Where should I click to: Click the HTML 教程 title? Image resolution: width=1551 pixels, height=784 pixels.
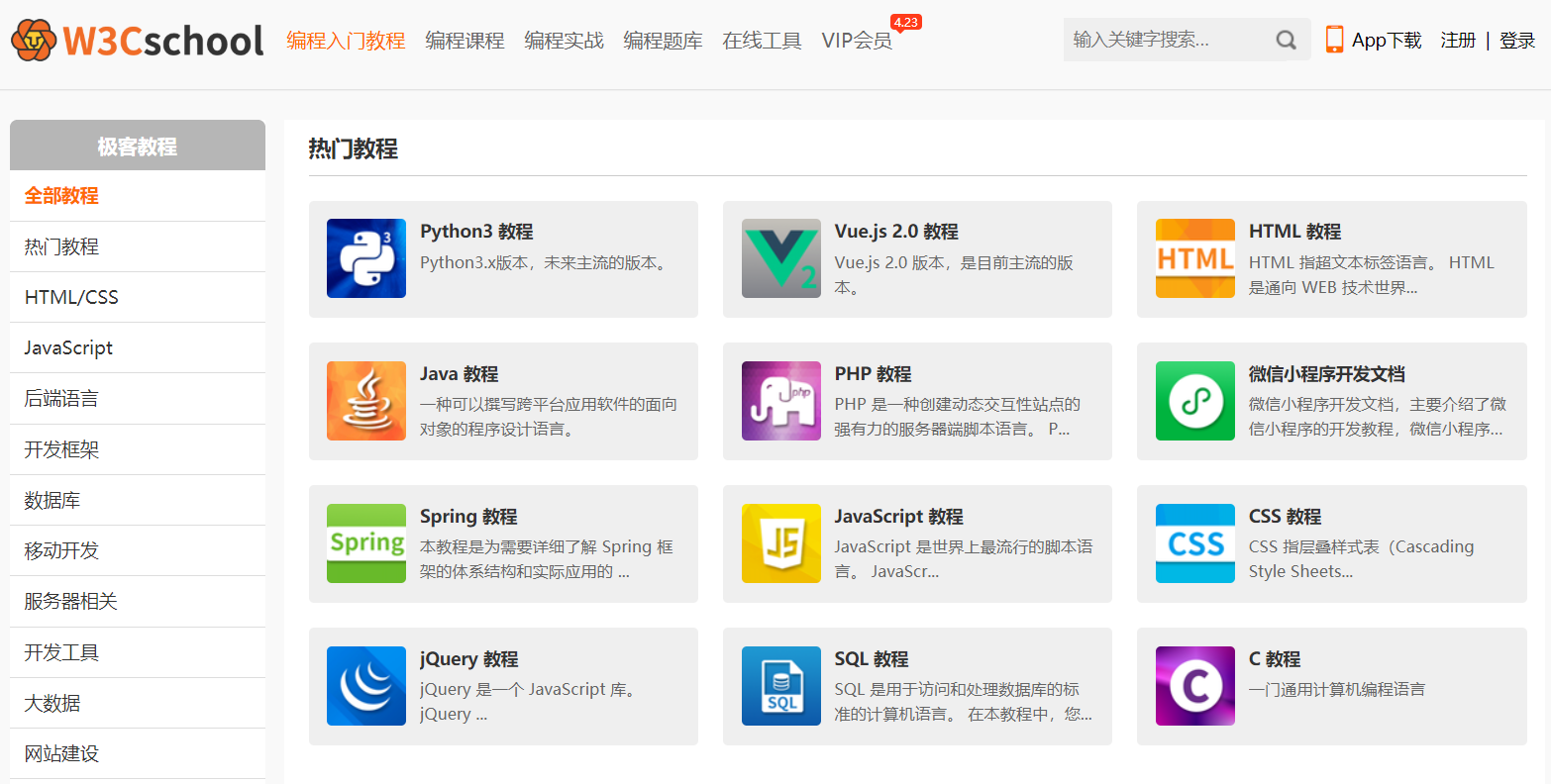1294,232
